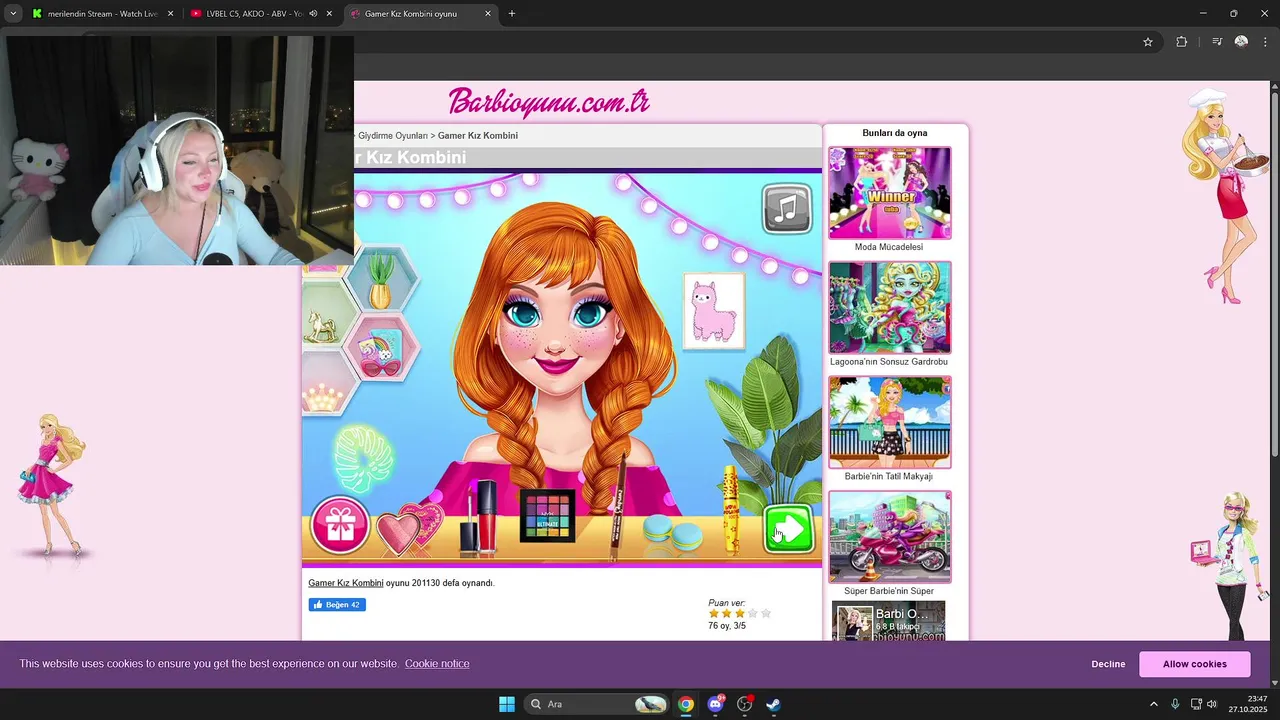
Task: Pick the yellow mascara tube
Action: (x=732, y=510)
